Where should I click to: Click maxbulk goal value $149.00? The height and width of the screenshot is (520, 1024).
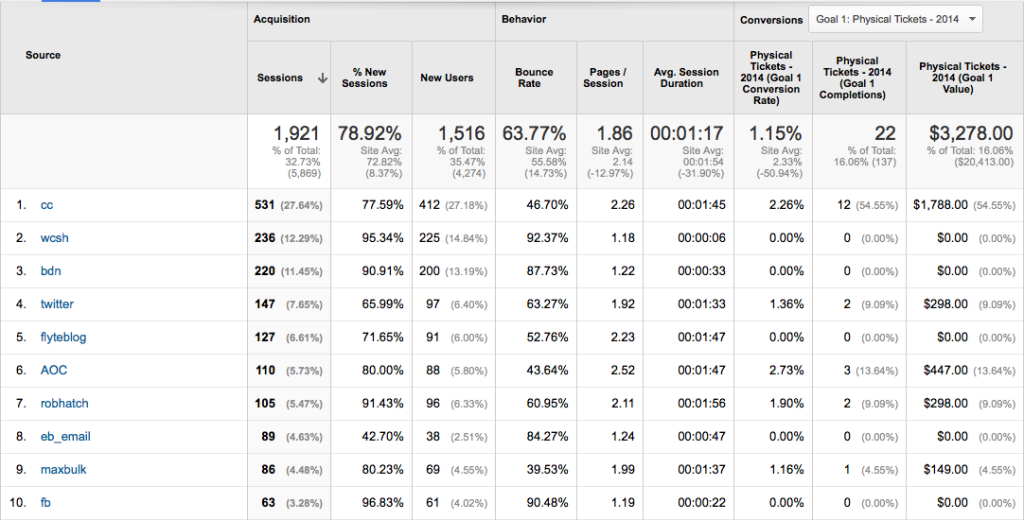(x=946, y=470)
